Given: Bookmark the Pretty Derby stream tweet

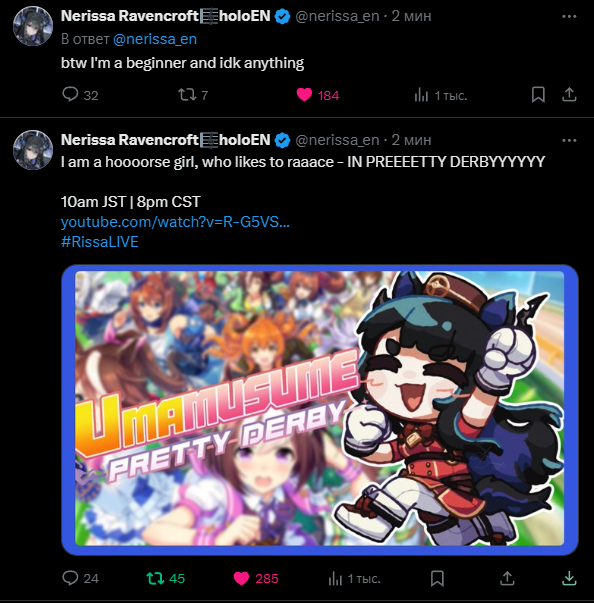Looking at the screenshot, I should (x=437, y=578).
